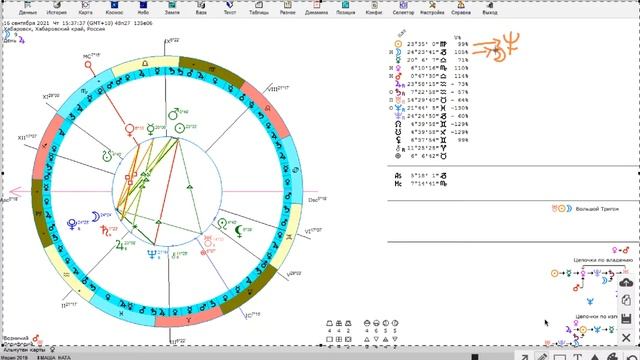Click the Mars glyph inside the chart

point(174,114)
